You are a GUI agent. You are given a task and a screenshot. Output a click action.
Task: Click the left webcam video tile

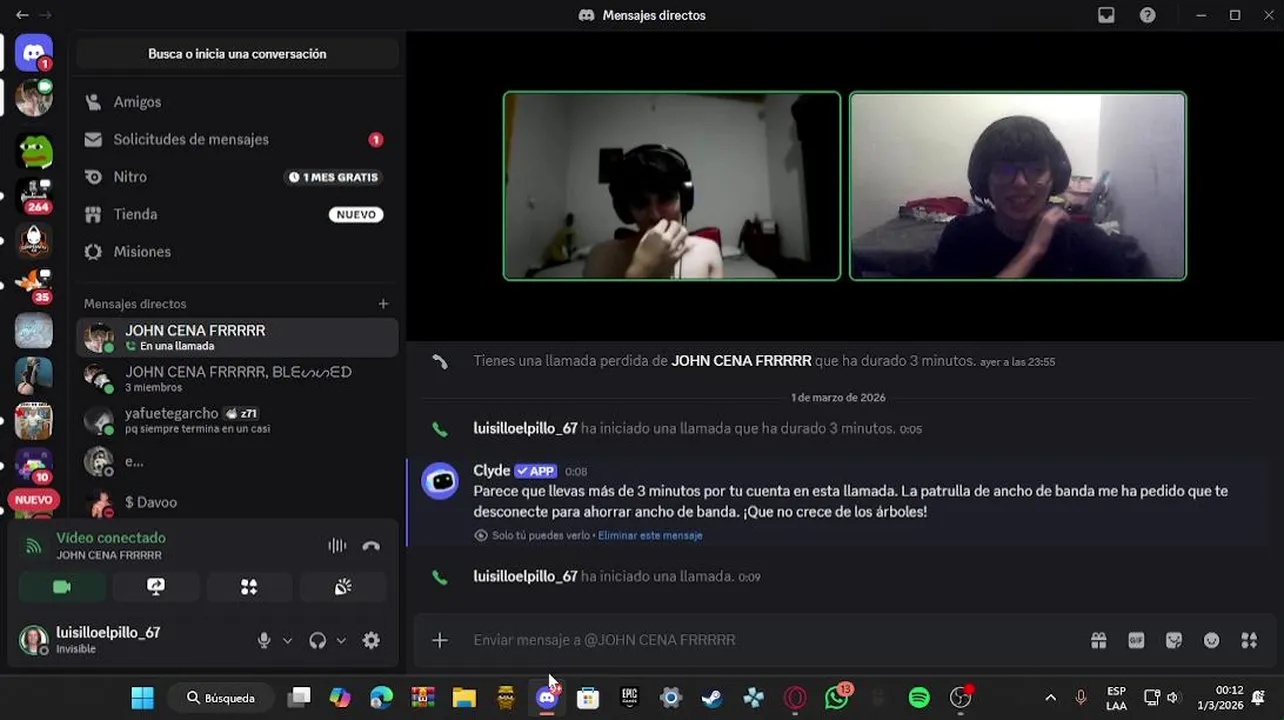(672, 186)
